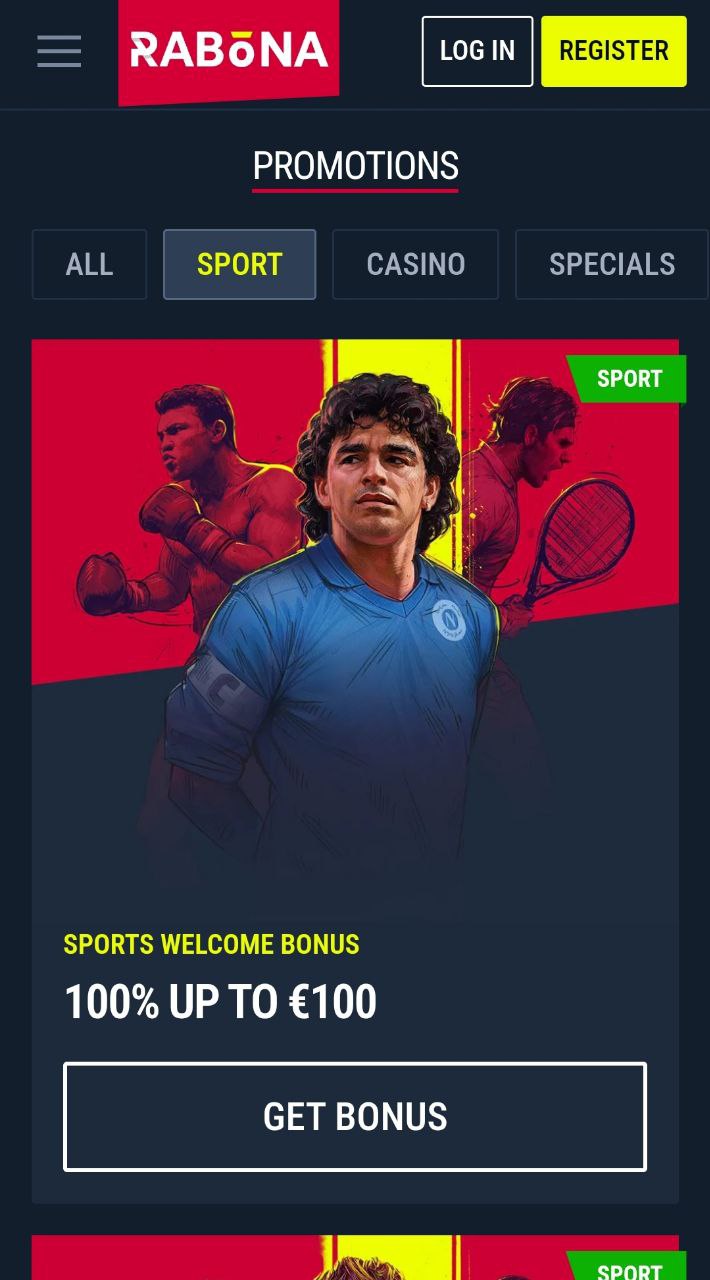
Task: Select the ALL promotions filter
Action: pyautogui.click(x=89, y=265)
